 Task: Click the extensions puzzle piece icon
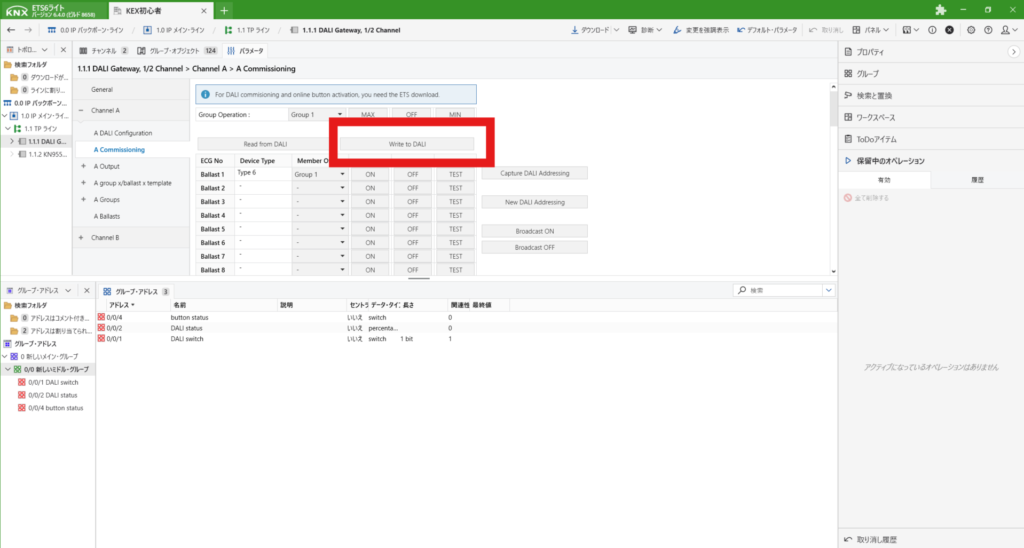pyautogui.click(x=940, y=10)
